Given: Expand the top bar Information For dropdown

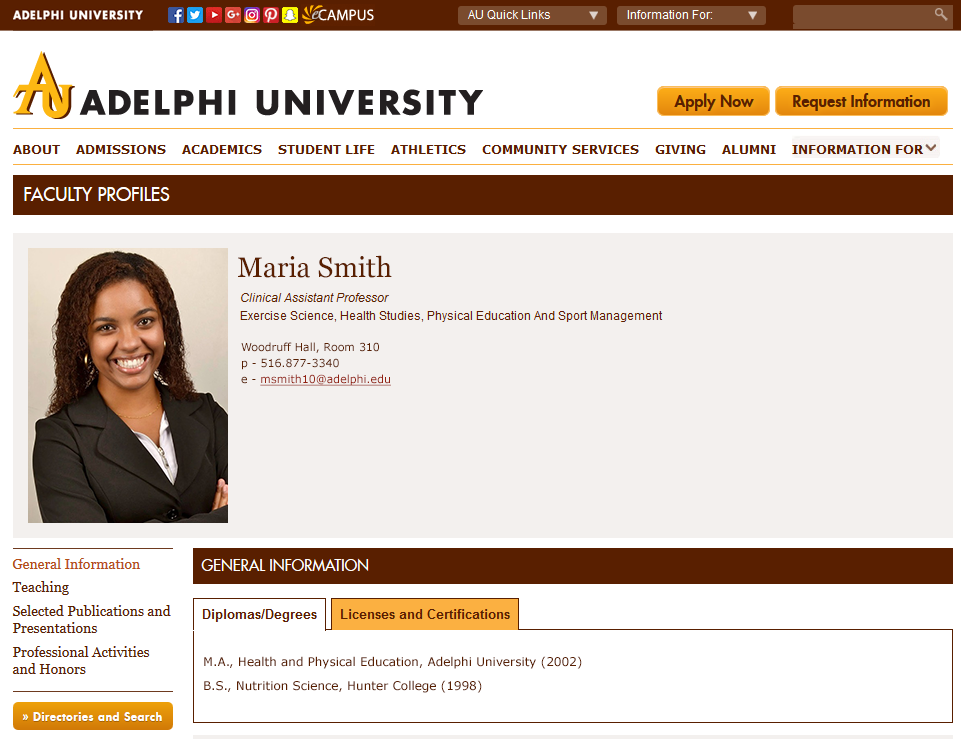Looking at the screenshot, I should point(691,15).
